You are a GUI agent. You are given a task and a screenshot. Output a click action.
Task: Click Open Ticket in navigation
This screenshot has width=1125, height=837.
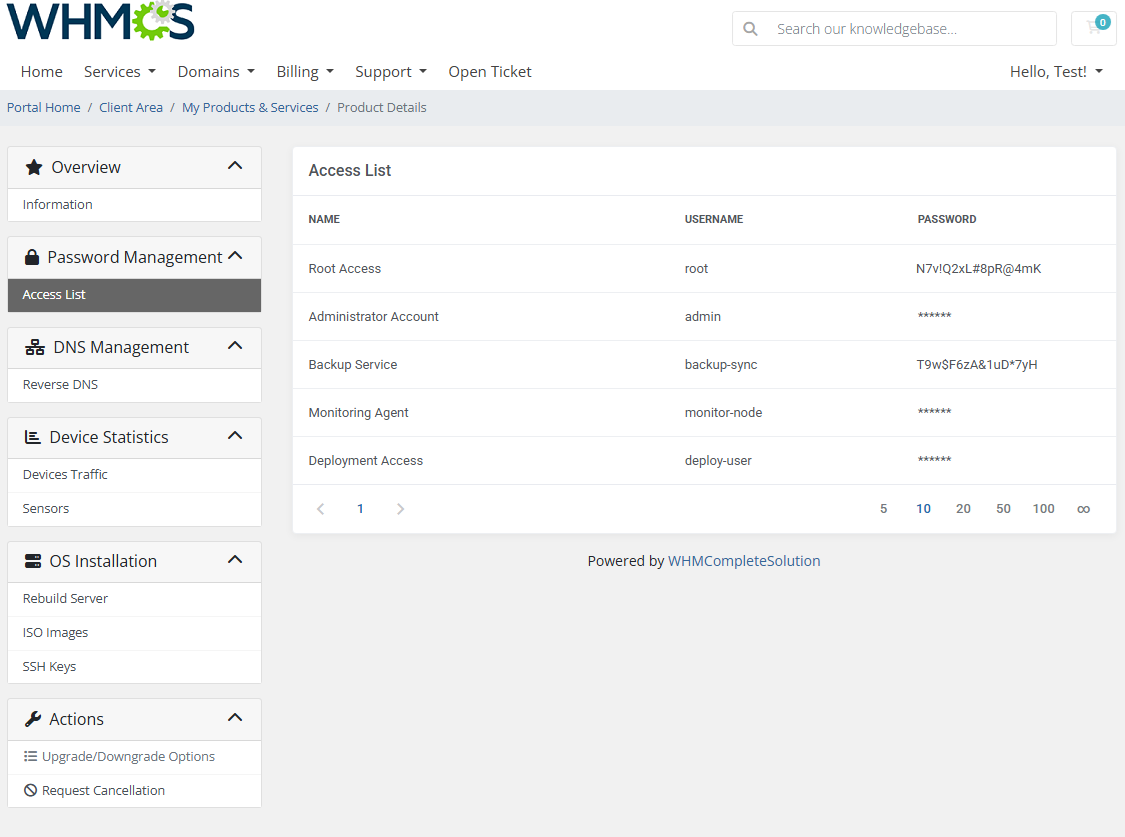[490, 72]
